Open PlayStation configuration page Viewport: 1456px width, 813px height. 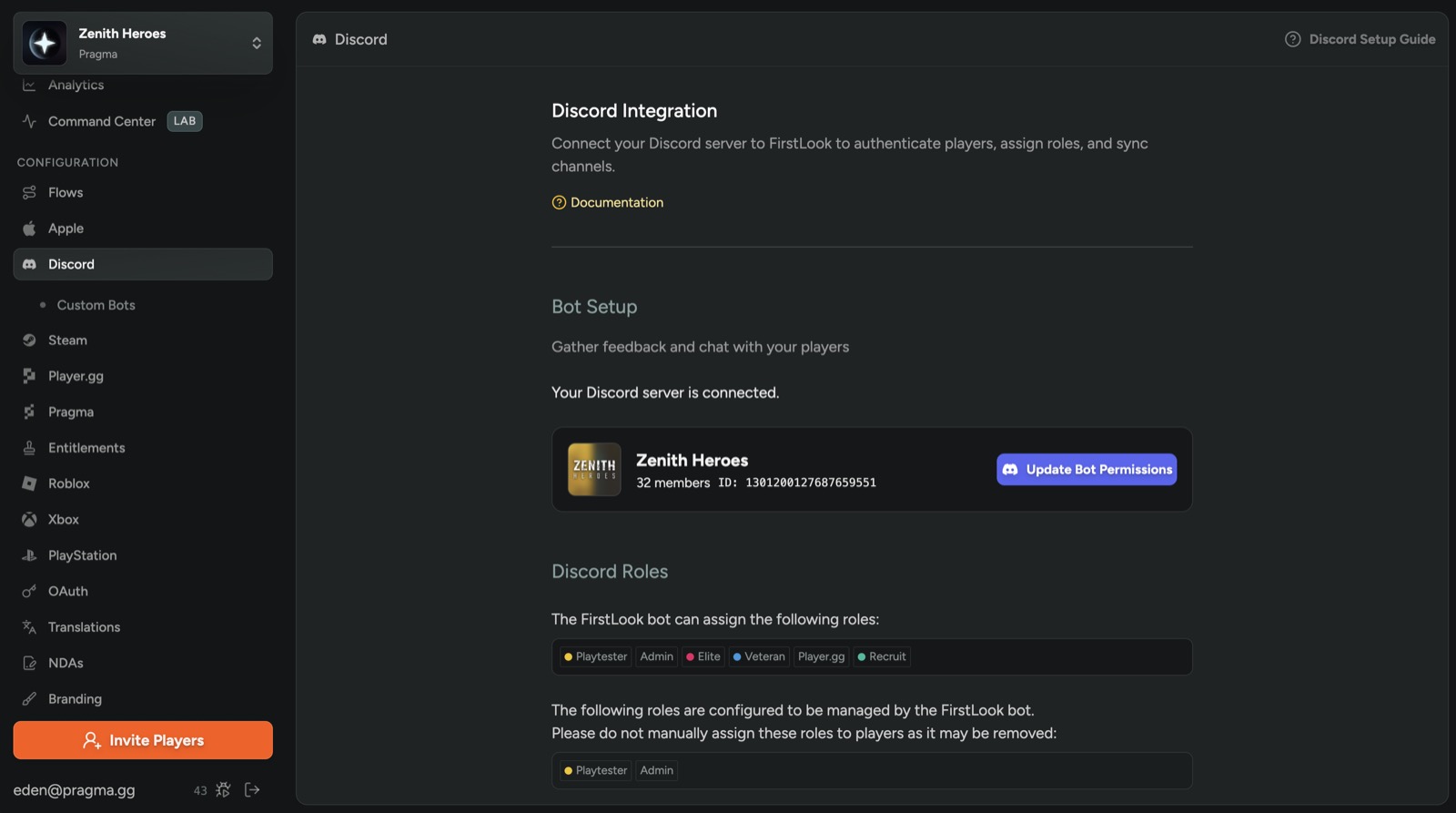pos(82,555)
